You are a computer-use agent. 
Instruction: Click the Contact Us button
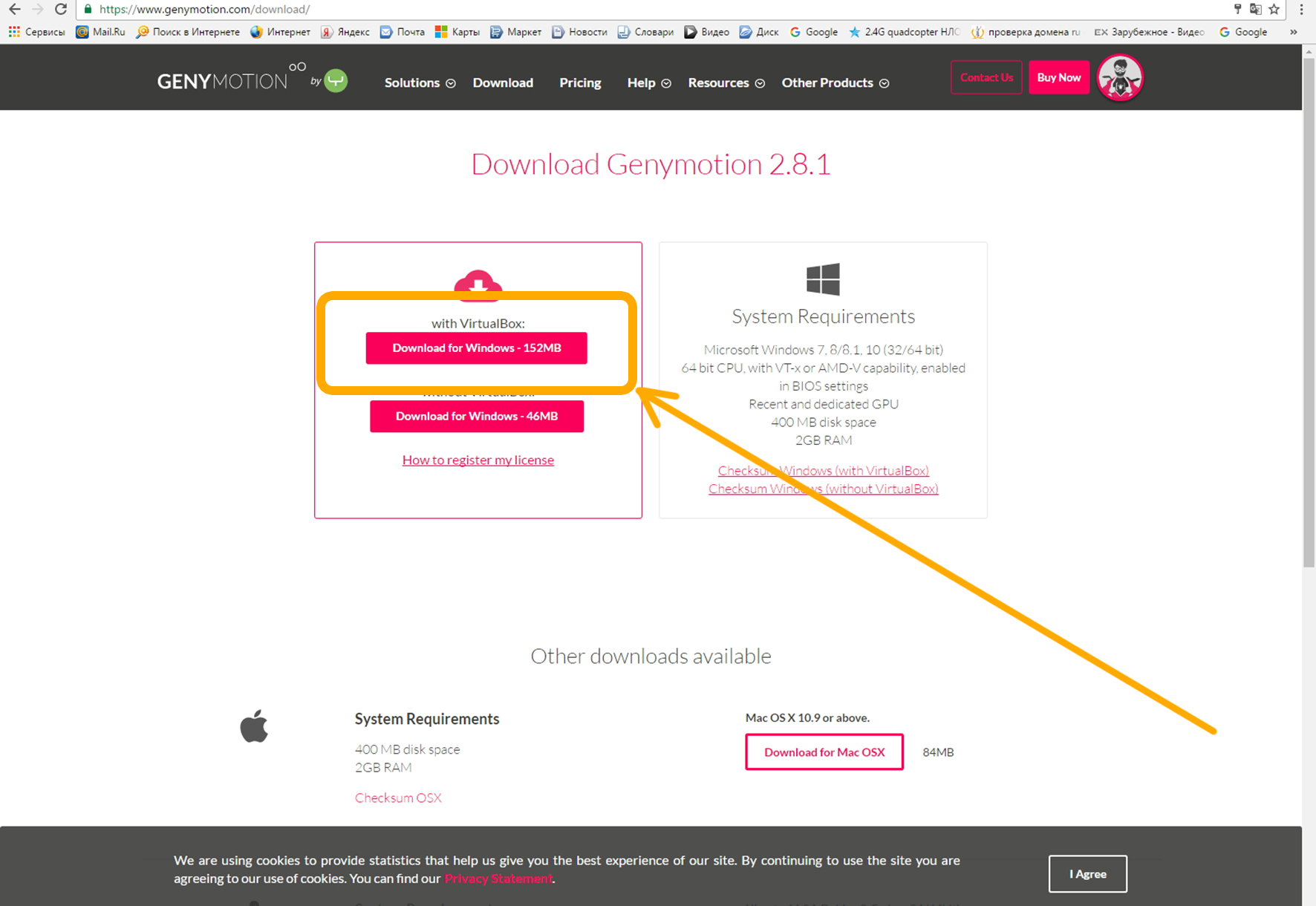coord(986,77)
